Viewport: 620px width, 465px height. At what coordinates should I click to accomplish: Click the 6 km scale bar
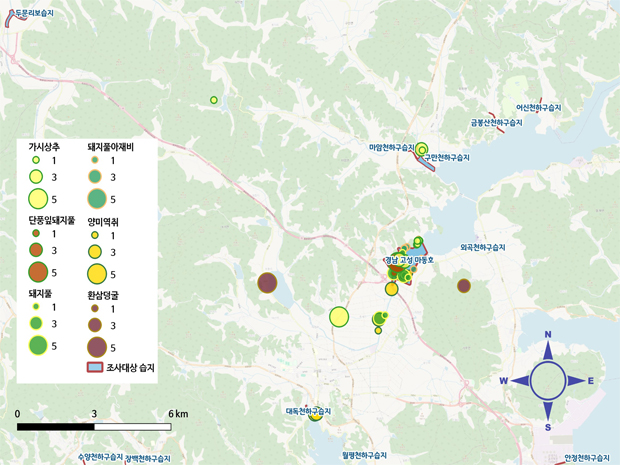click(x=94, y=427)
